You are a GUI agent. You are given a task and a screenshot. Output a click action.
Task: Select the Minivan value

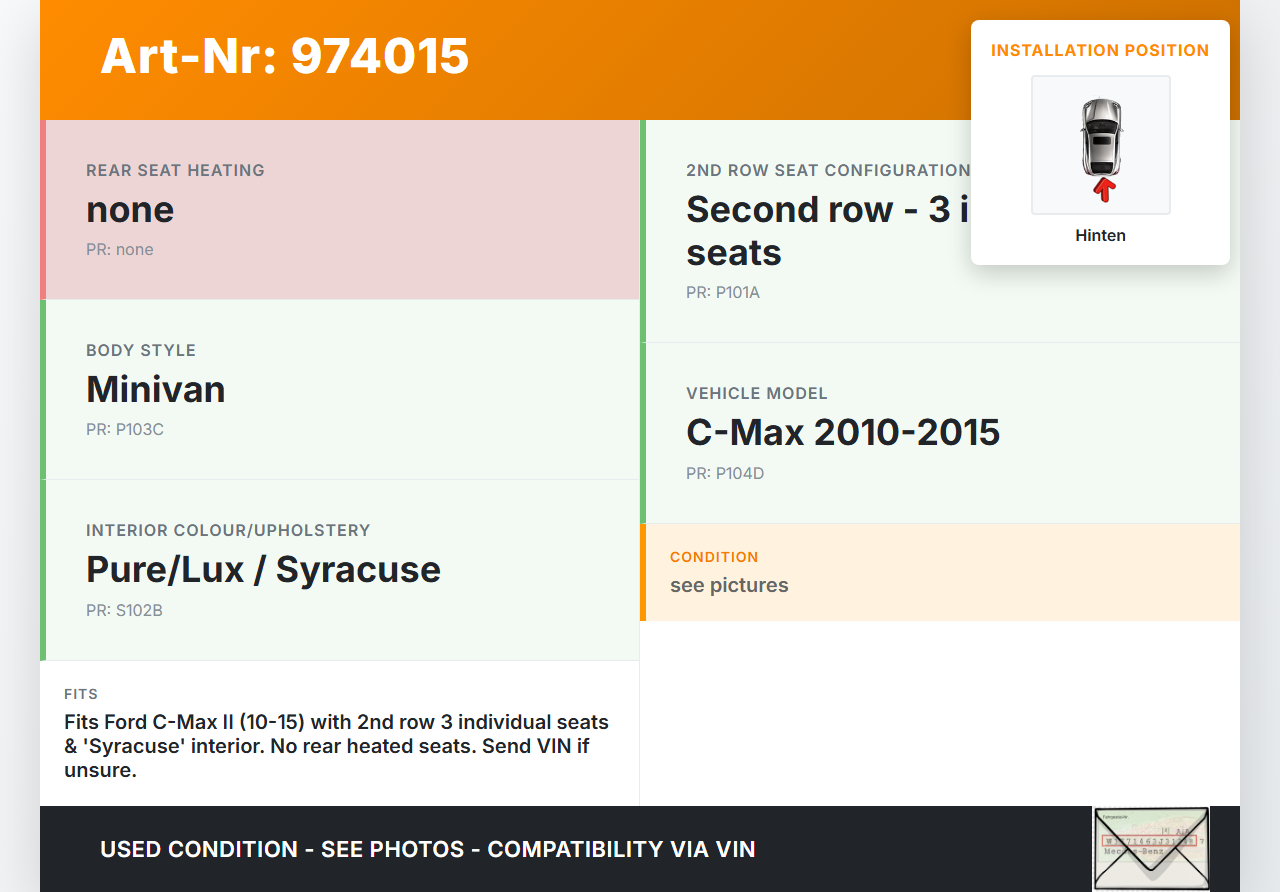[156, 389]
